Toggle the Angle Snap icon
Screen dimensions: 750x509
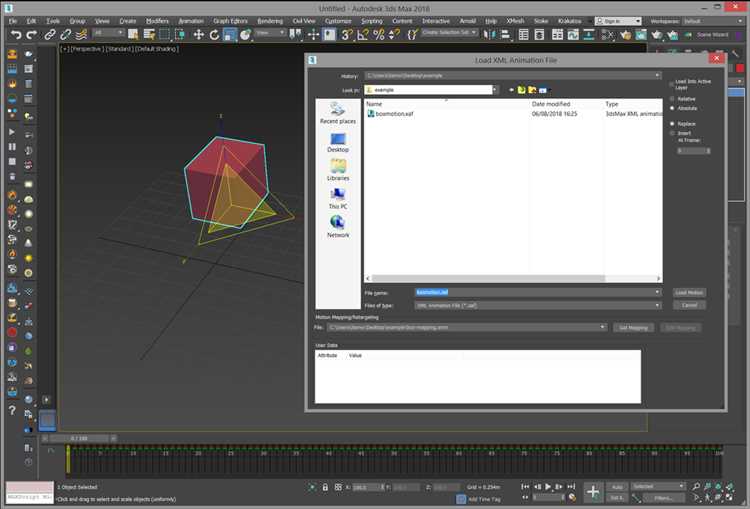[x=363, y=34]
